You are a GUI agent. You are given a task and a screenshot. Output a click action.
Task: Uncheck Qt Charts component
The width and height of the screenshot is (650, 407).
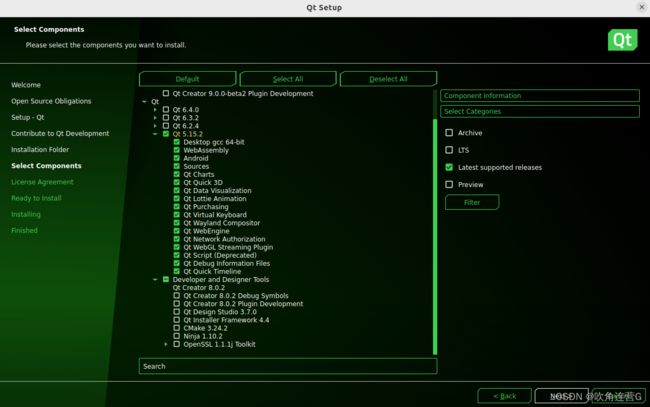pos(177,174)
